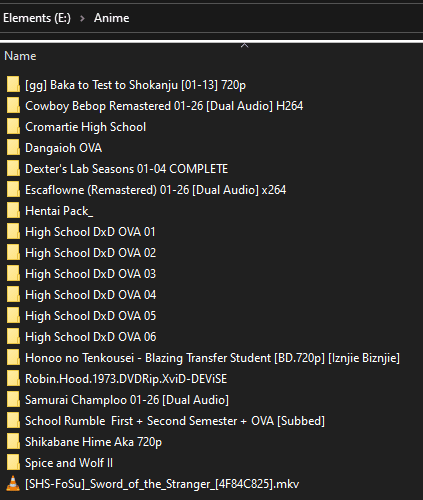
Task: Select the name "High School DxD OVA 03"
Action: (x=91, y=274)
